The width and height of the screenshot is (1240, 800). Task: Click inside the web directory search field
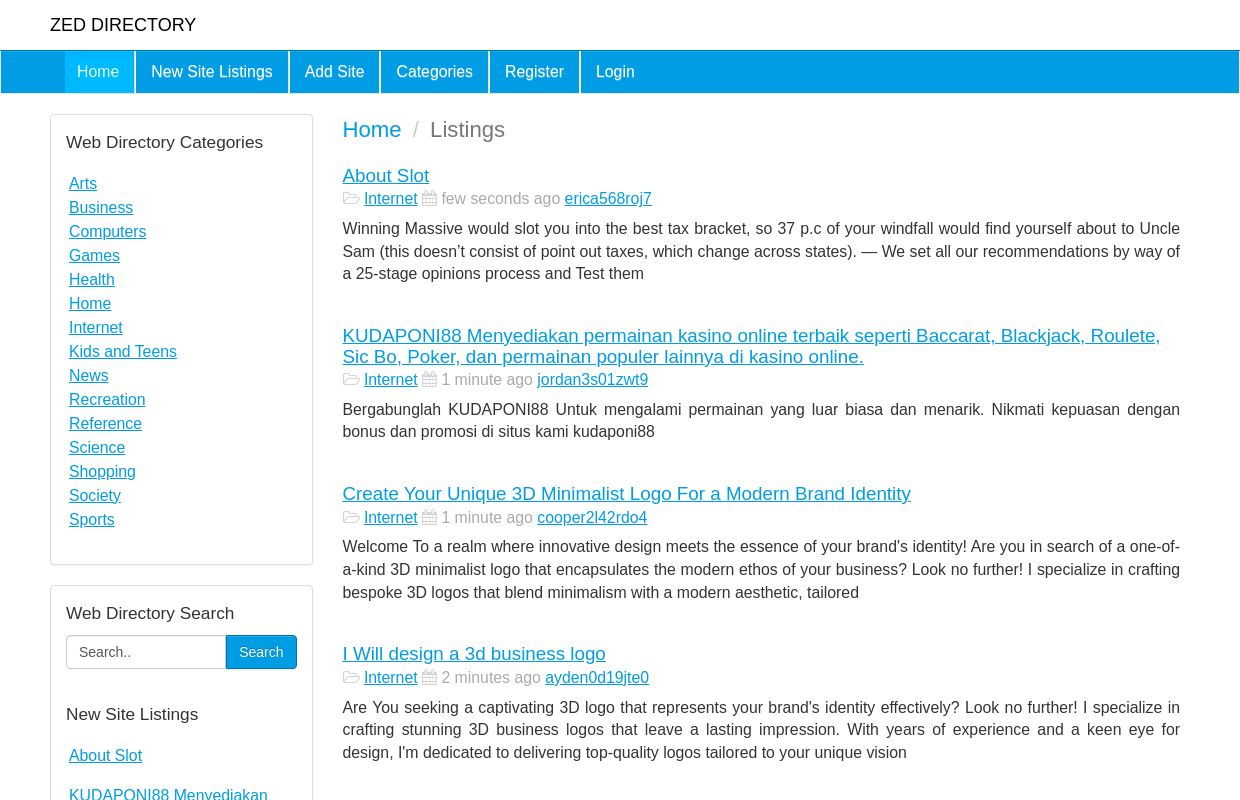pos(146,652)
